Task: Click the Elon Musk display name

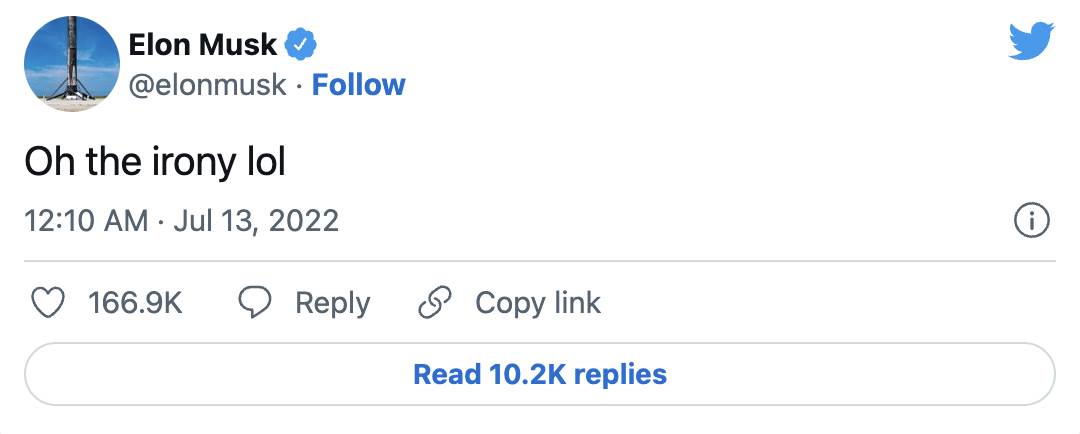Action: [204, 43]
